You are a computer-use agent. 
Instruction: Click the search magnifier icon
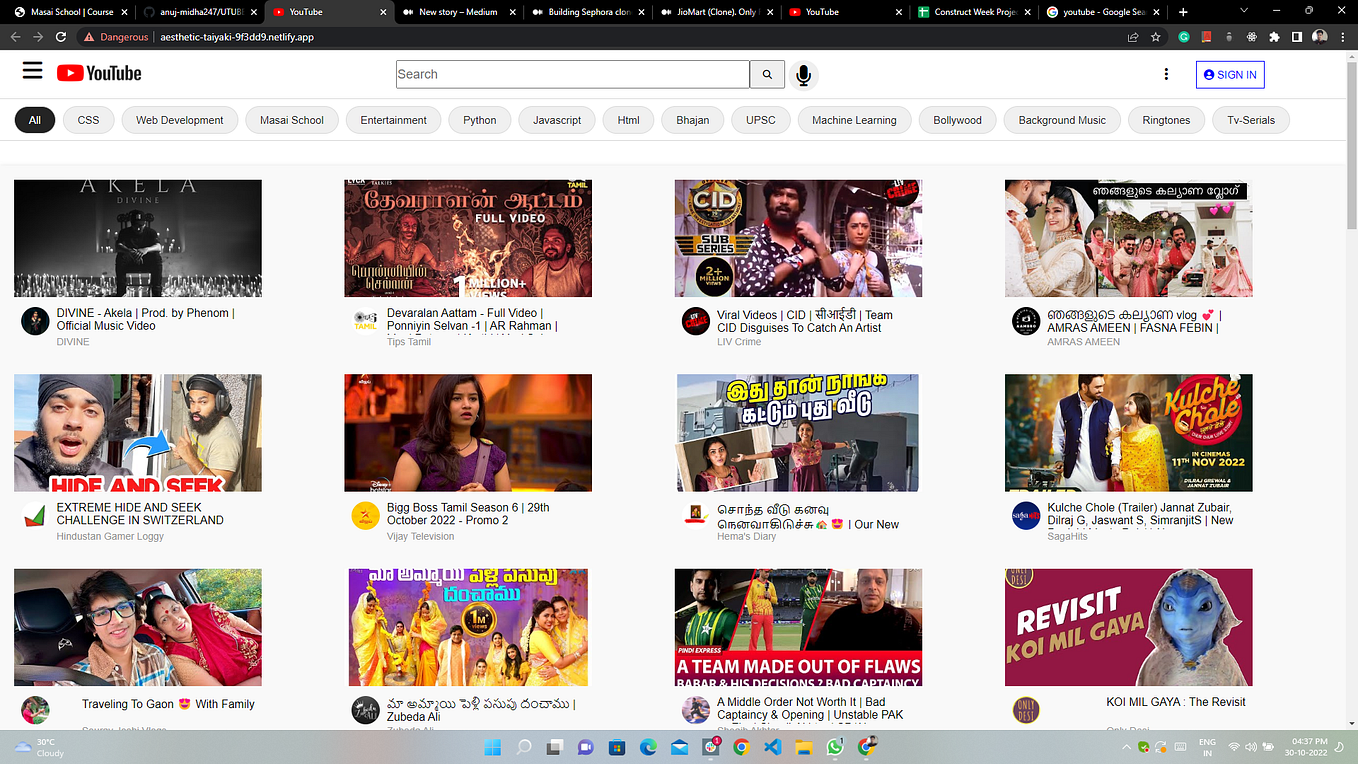[766, 74]
